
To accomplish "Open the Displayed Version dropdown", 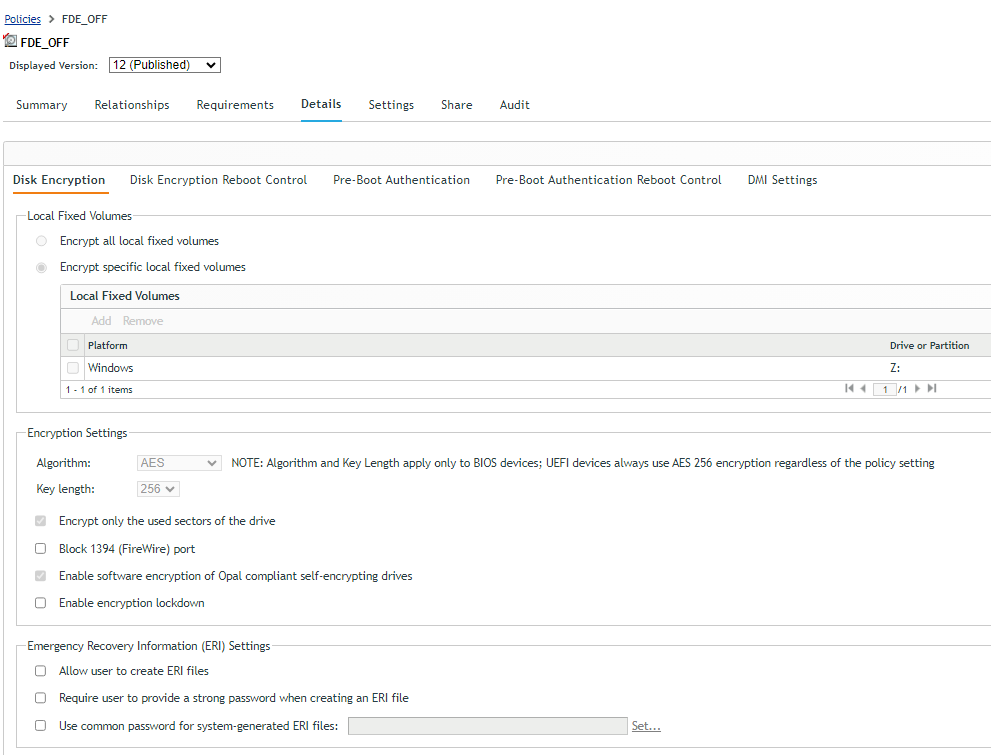I will click(165, 65).
